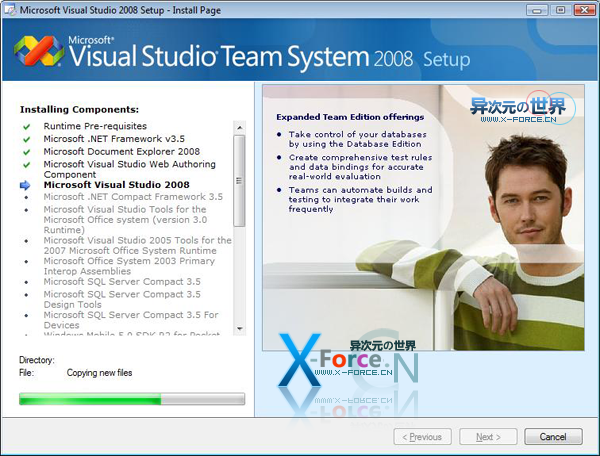Minimize the setup window
This screenshot has height=456, width=600.
pos(537,10)
